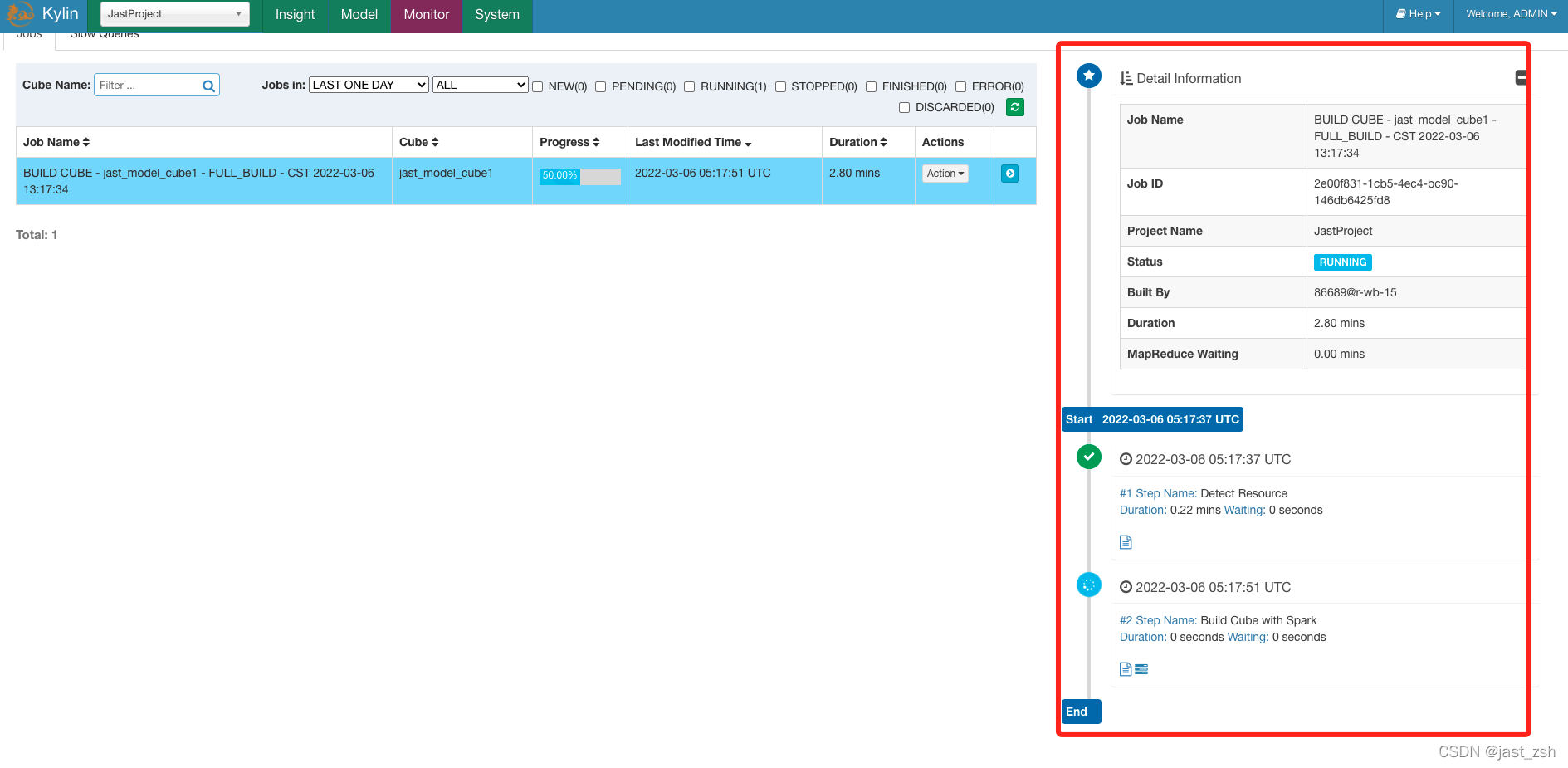Click the 50.00% progress bar
The height and width of the screenshot is (768, 1568).
pyautogui.click(x=579, y=176)
